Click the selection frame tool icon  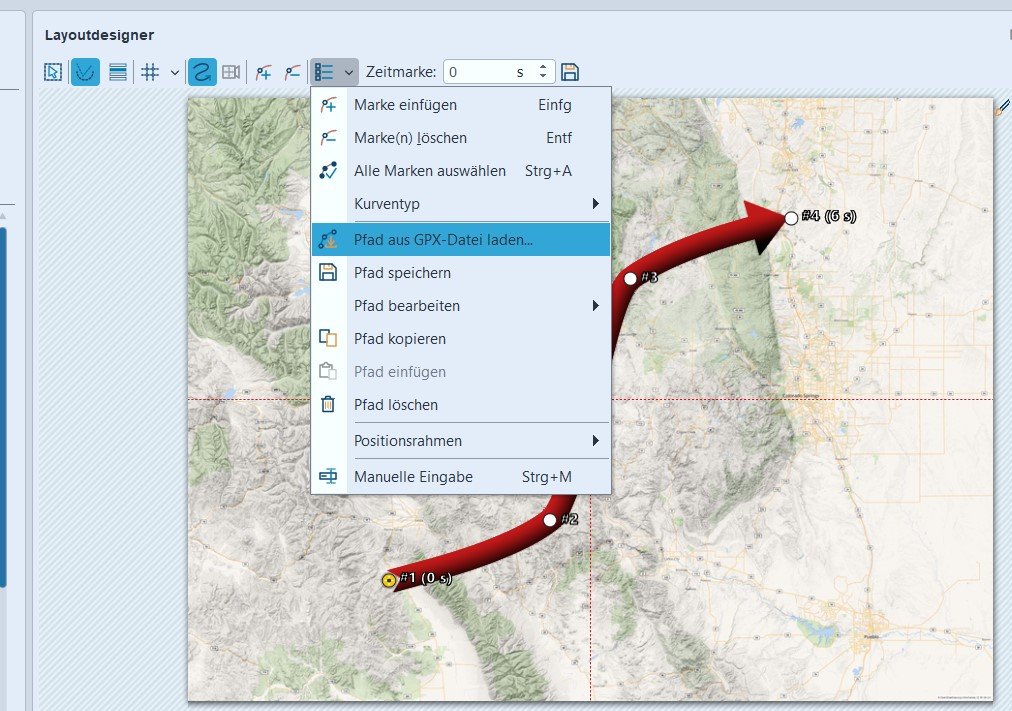[53, 72]
